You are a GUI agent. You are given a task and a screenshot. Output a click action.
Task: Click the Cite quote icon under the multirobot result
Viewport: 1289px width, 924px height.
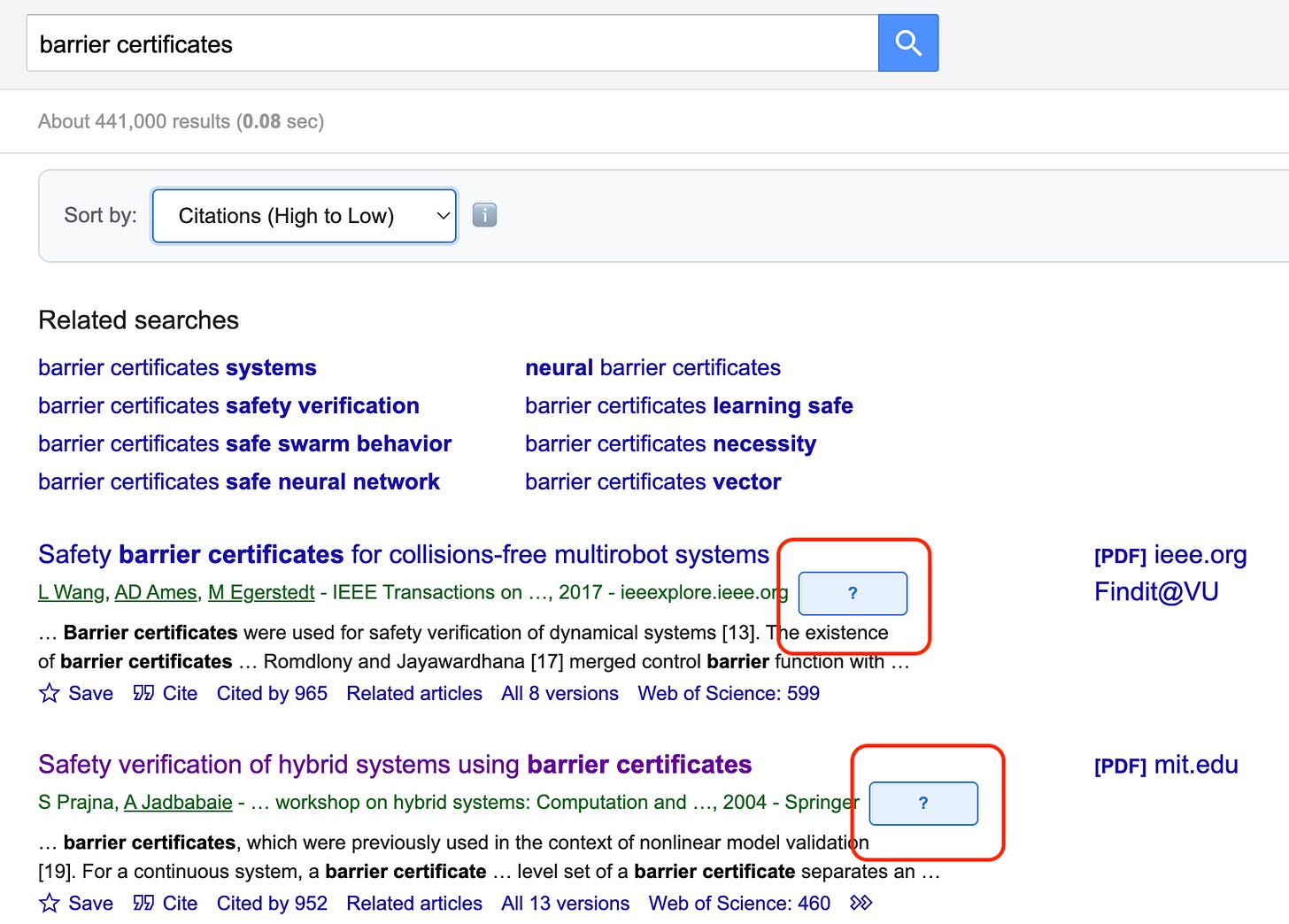(x=143, y=693)
